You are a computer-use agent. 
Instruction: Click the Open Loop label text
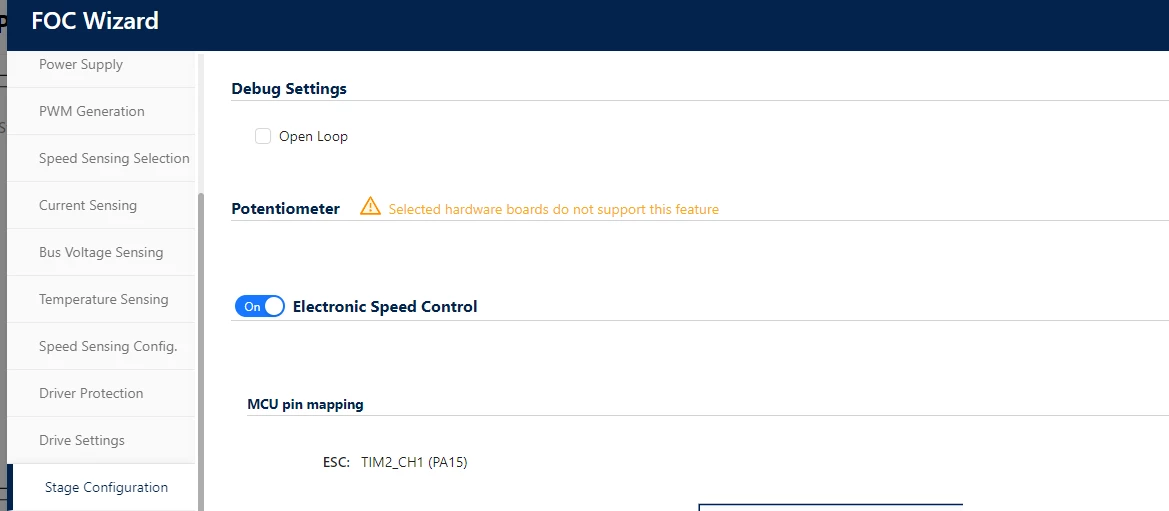click(x=313, y=137)
